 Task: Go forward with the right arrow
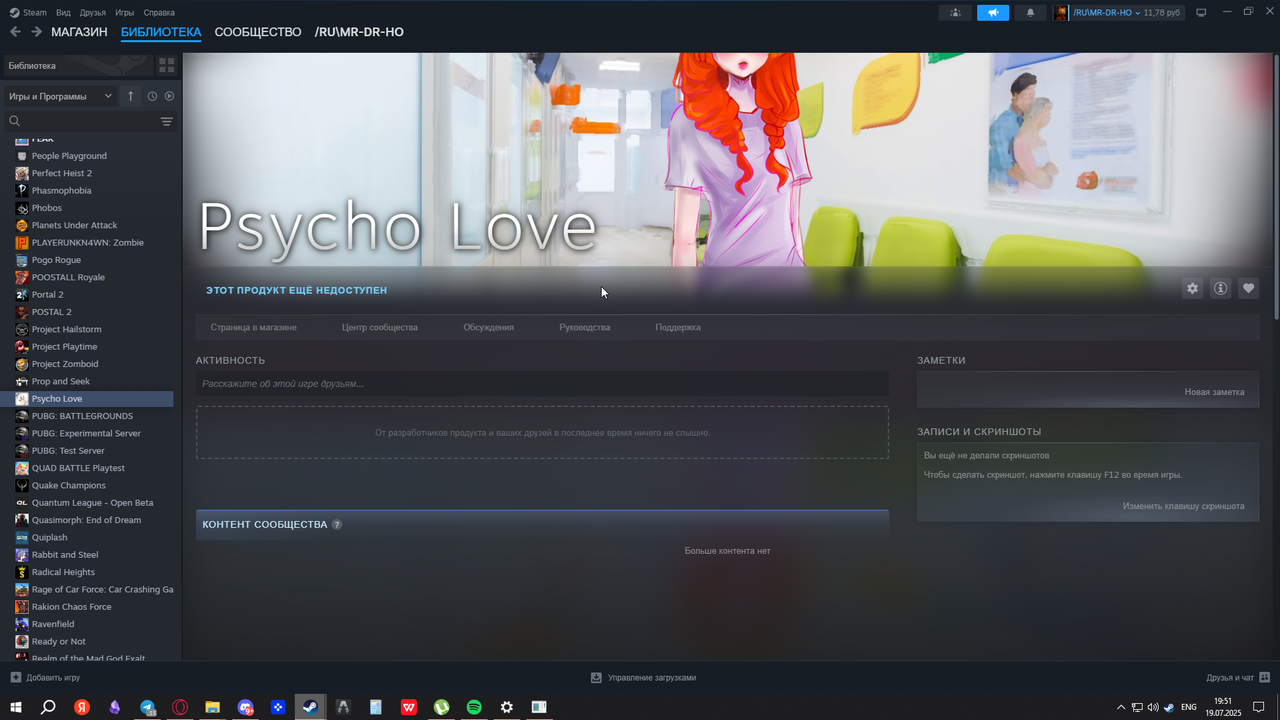pos(36,32)
